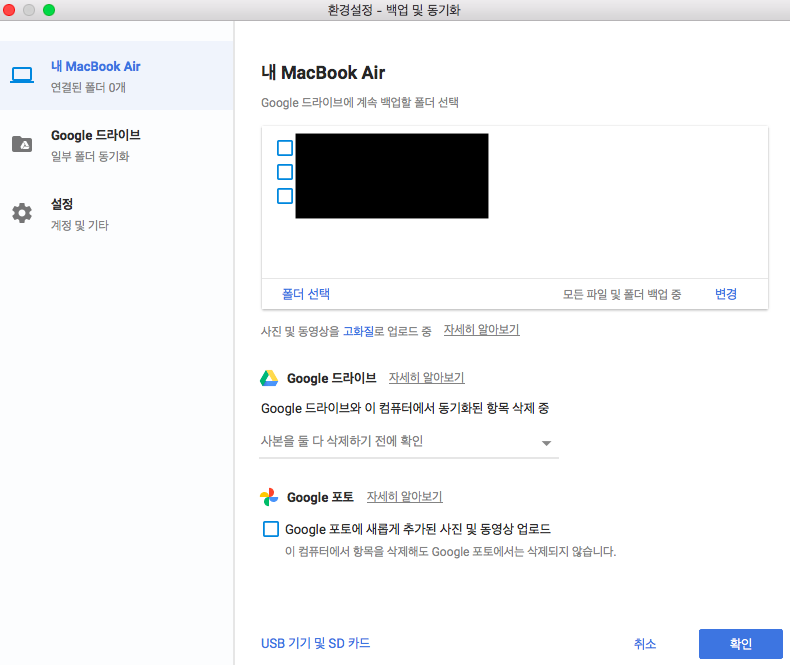Click the 모든 파일 및 폴더 백업 중 text

622,294
